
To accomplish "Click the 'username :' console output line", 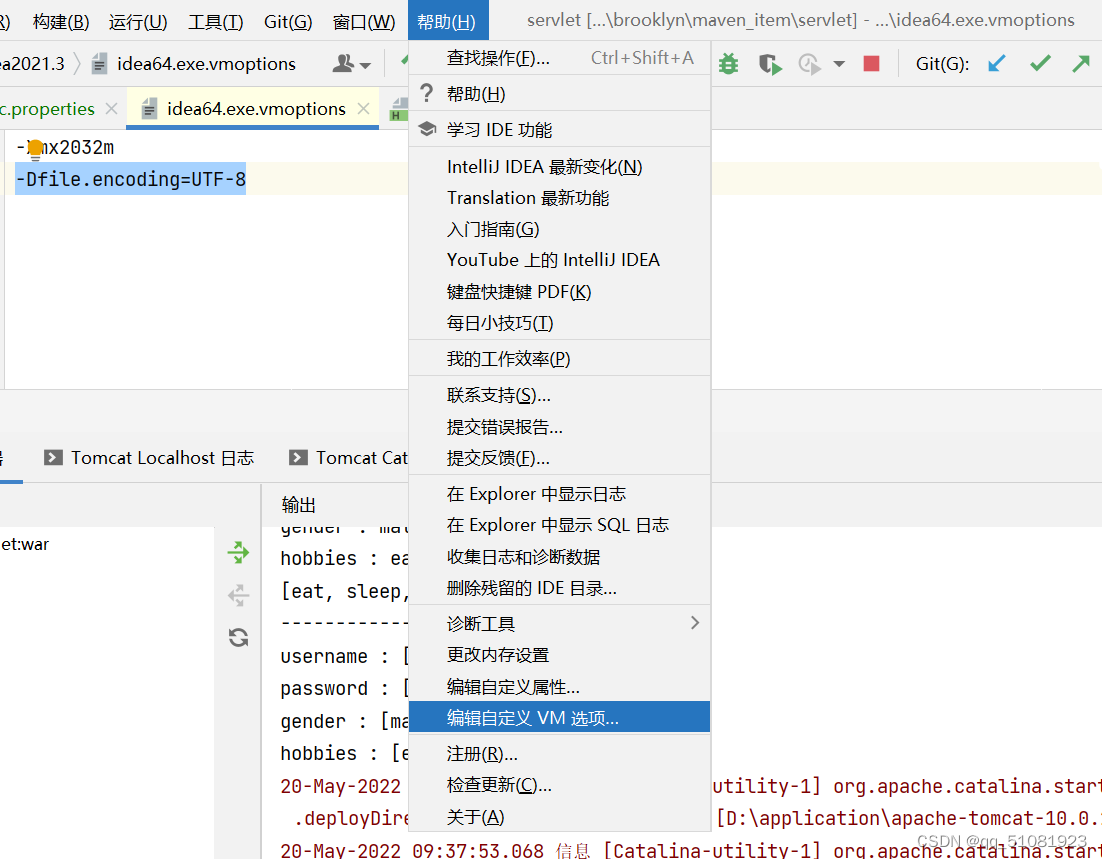I will [344, 657].
